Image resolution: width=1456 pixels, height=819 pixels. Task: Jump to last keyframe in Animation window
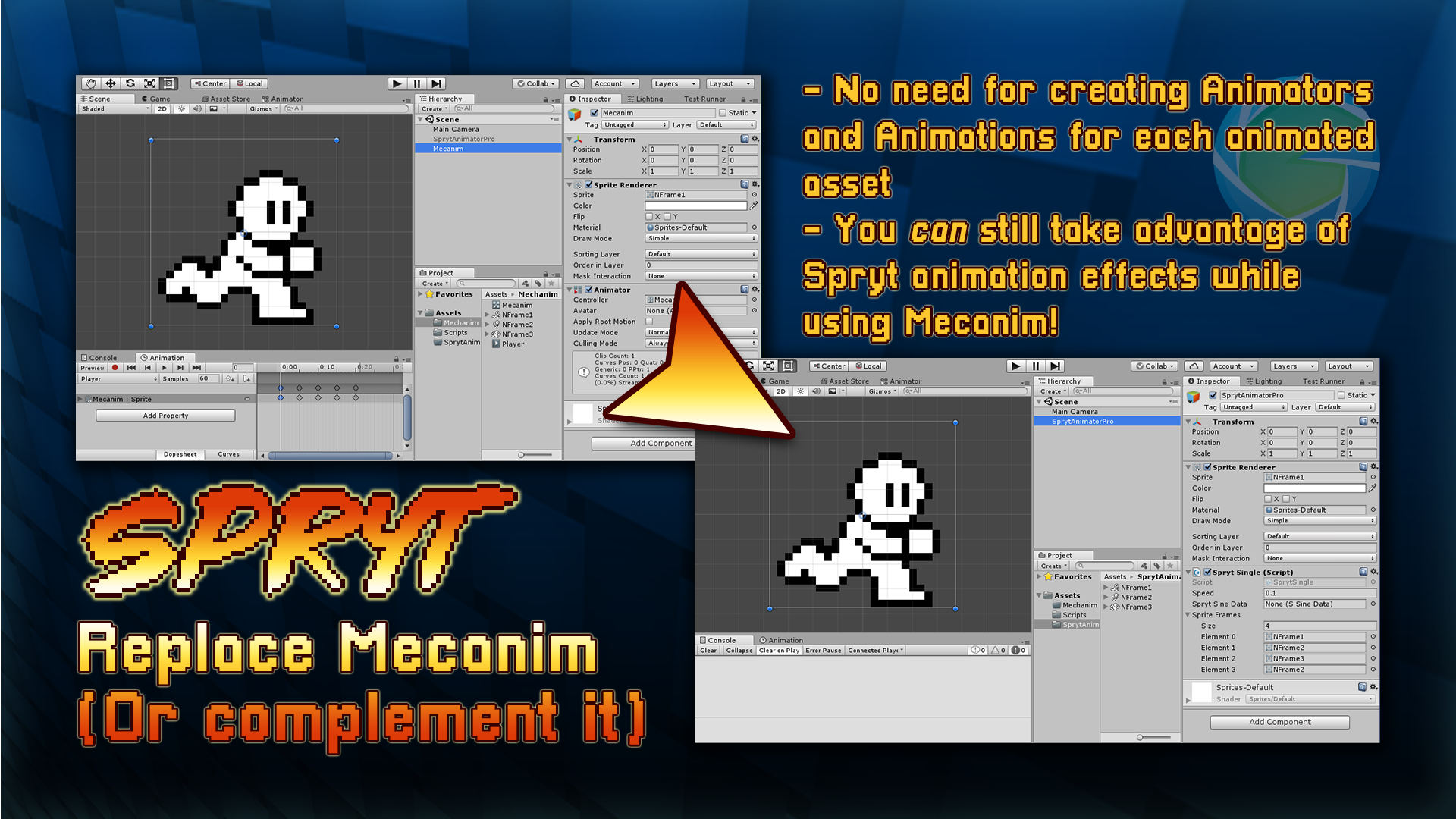tap(196, 368)
